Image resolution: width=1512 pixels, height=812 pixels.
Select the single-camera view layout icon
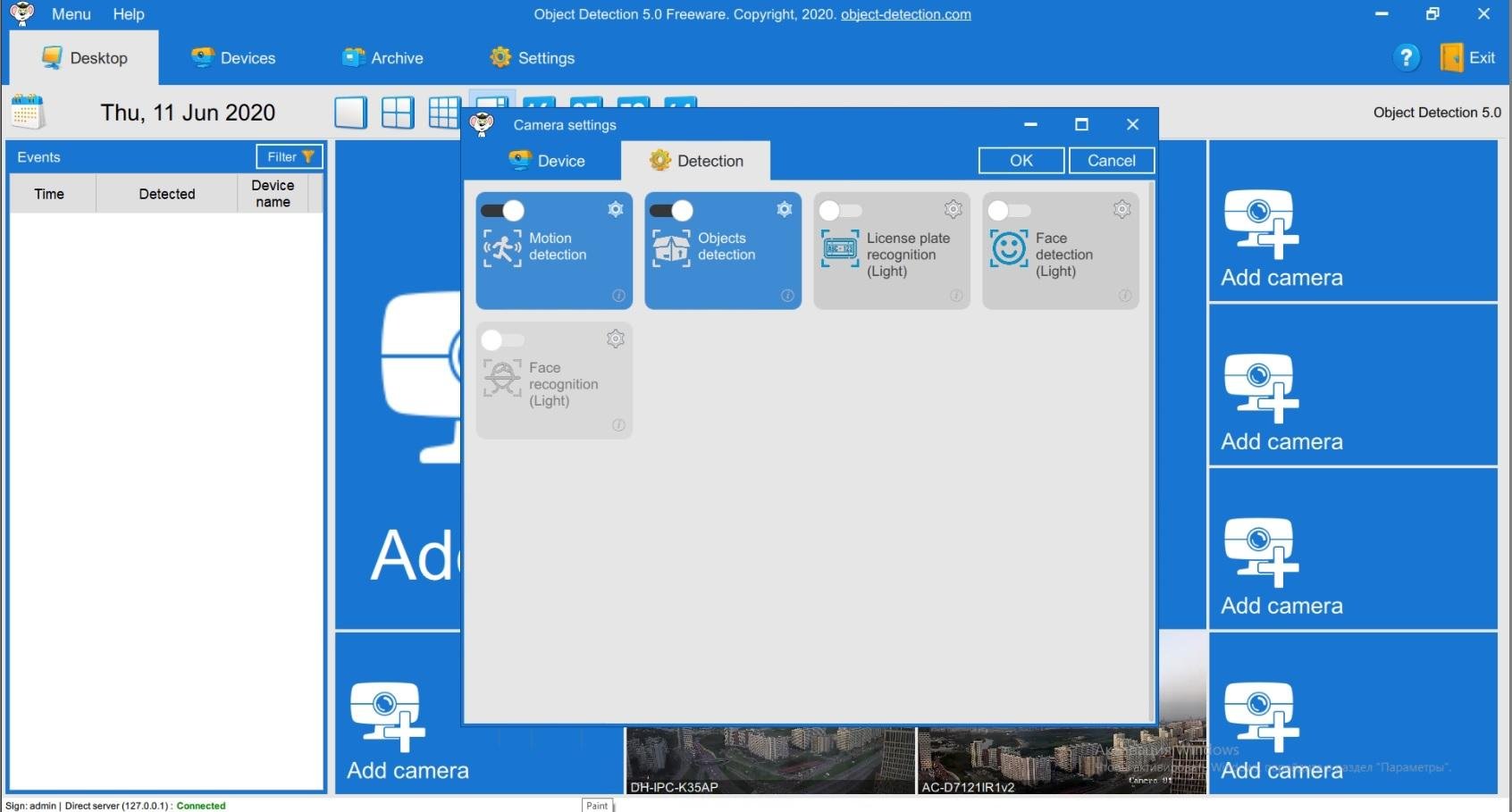point(350,113)
